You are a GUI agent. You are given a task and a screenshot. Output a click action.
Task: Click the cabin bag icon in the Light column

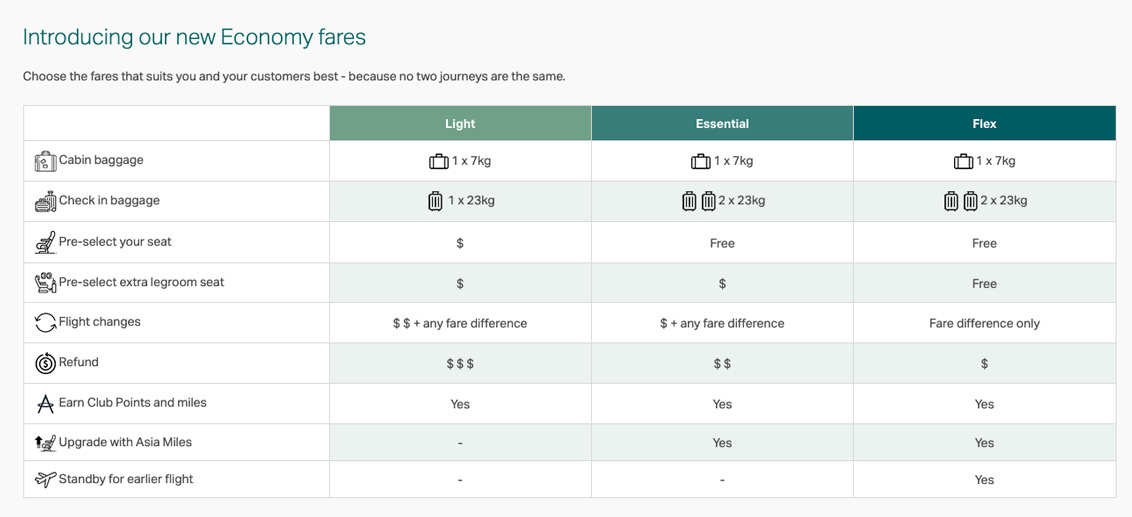pyautogui.click(x=438, y=161)
